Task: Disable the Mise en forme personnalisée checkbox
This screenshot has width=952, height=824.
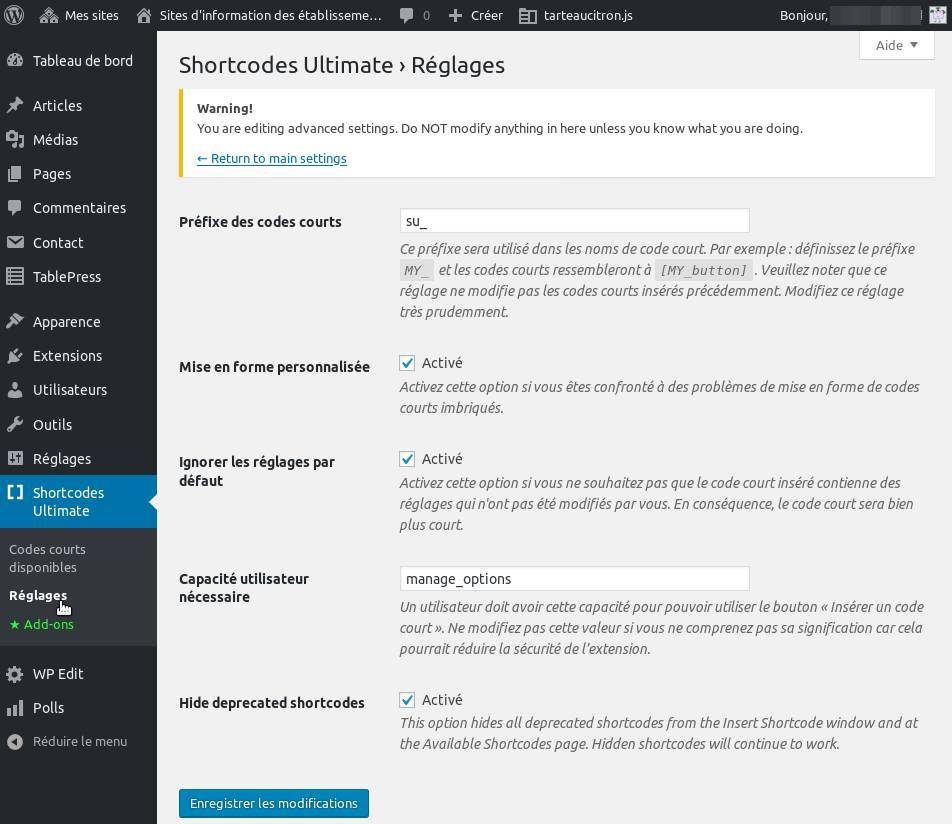Action: click(407, 363)
